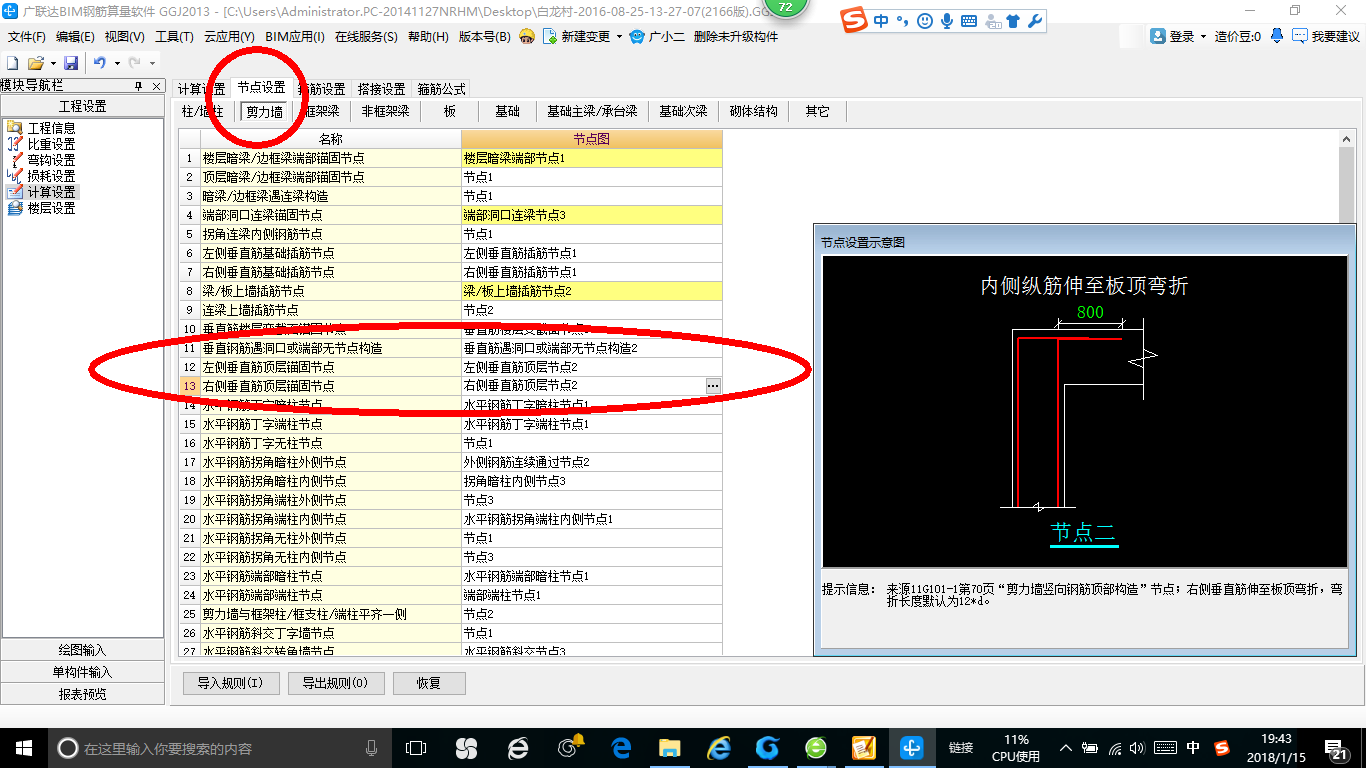Open the Action Center notifications icon

point(1336,748)
